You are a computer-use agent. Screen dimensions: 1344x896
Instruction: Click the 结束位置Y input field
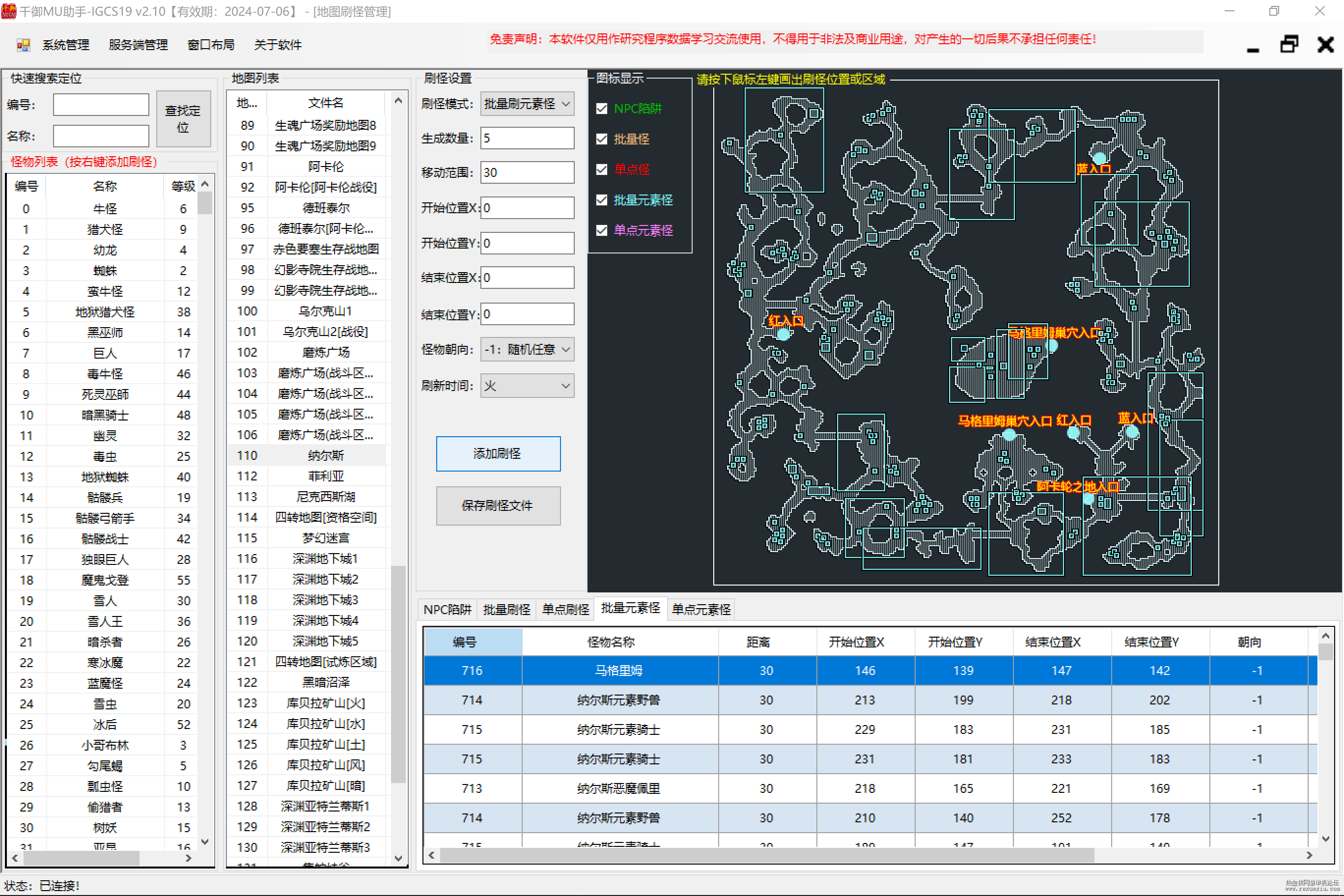click(527, 314)
